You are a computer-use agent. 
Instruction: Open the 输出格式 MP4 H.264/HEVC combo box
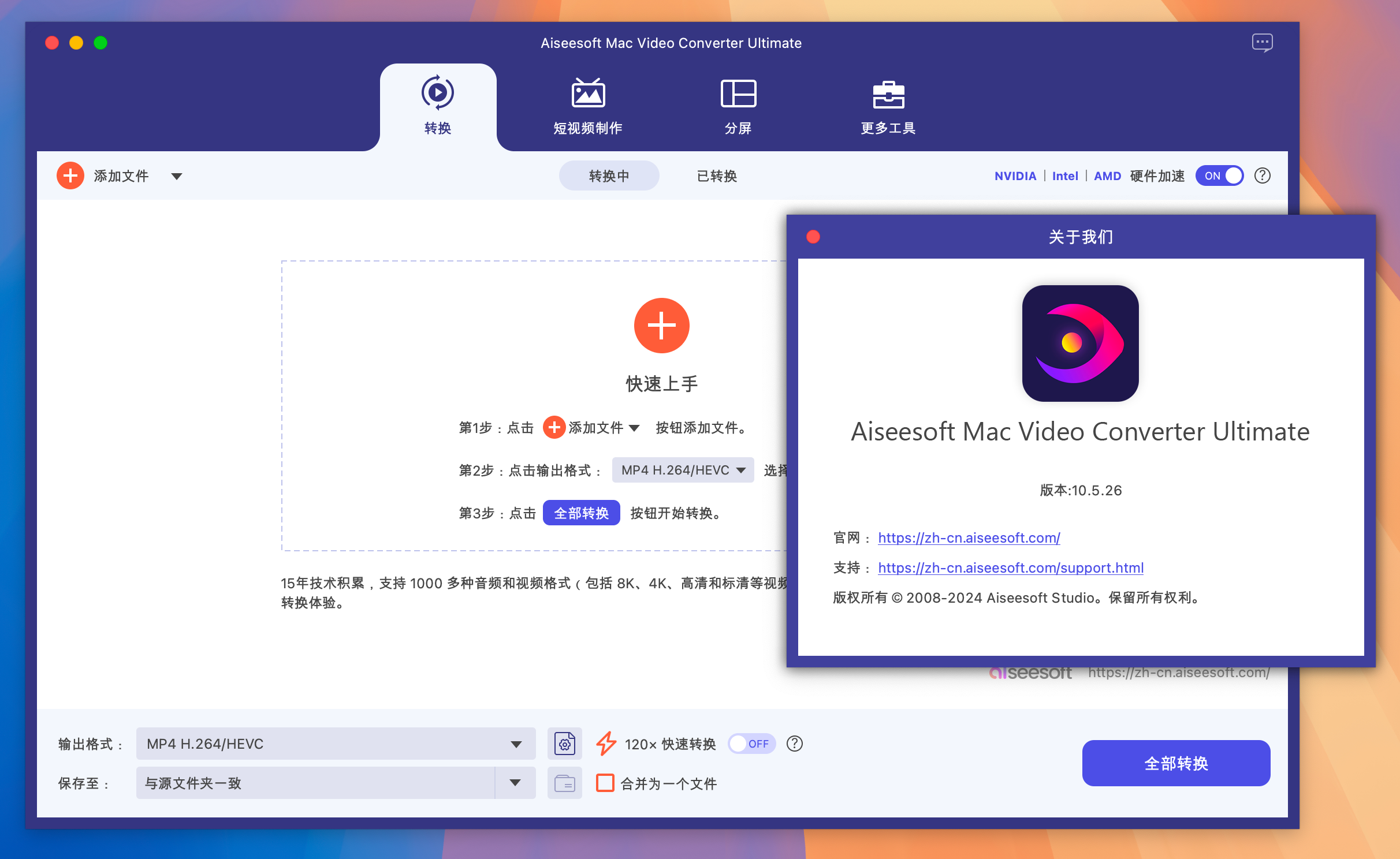point(336,744)
